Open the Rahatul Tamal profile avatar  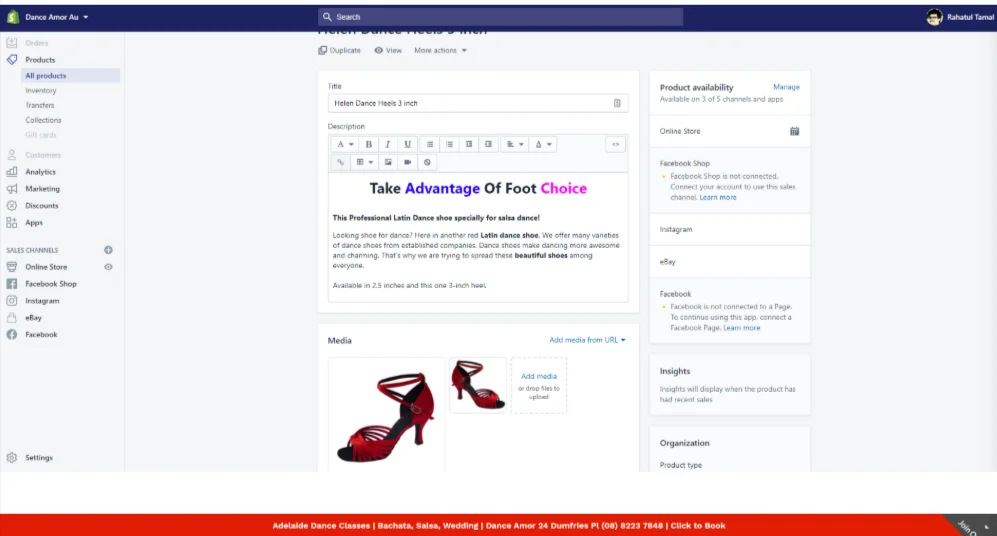point(934,17)
